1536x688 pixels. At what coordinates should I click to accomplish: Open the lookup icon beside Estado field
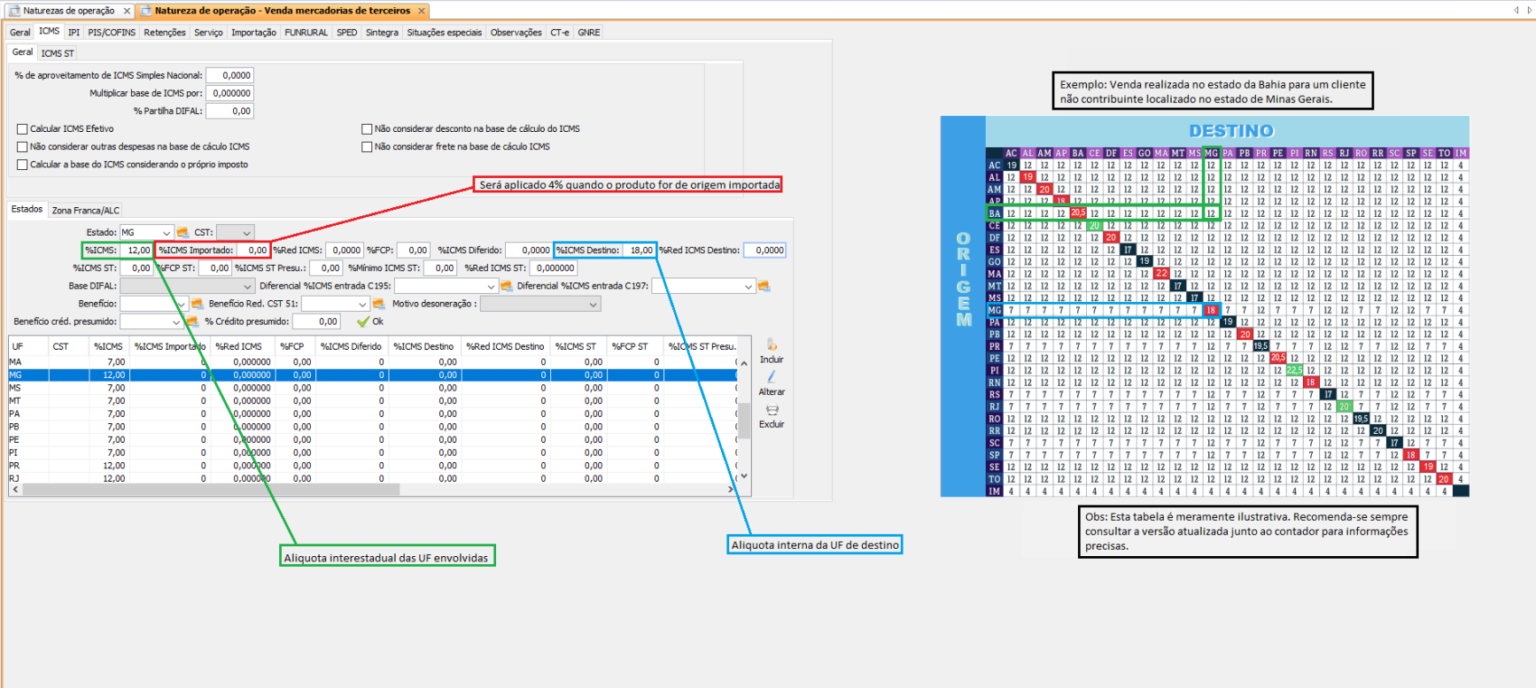[x=183, y=233]
